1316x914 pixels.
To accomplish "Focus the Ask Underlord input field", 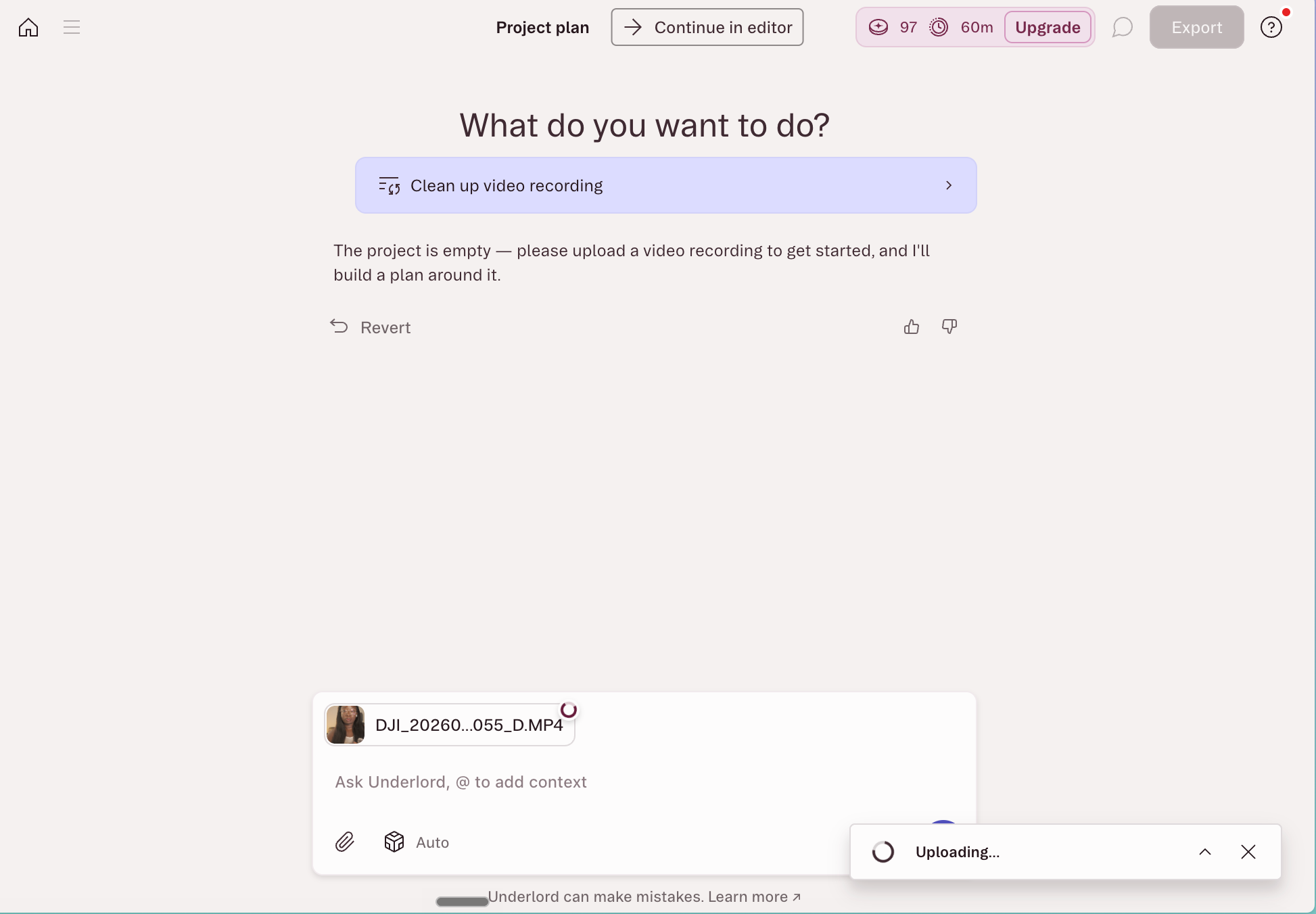I will 644,782.
